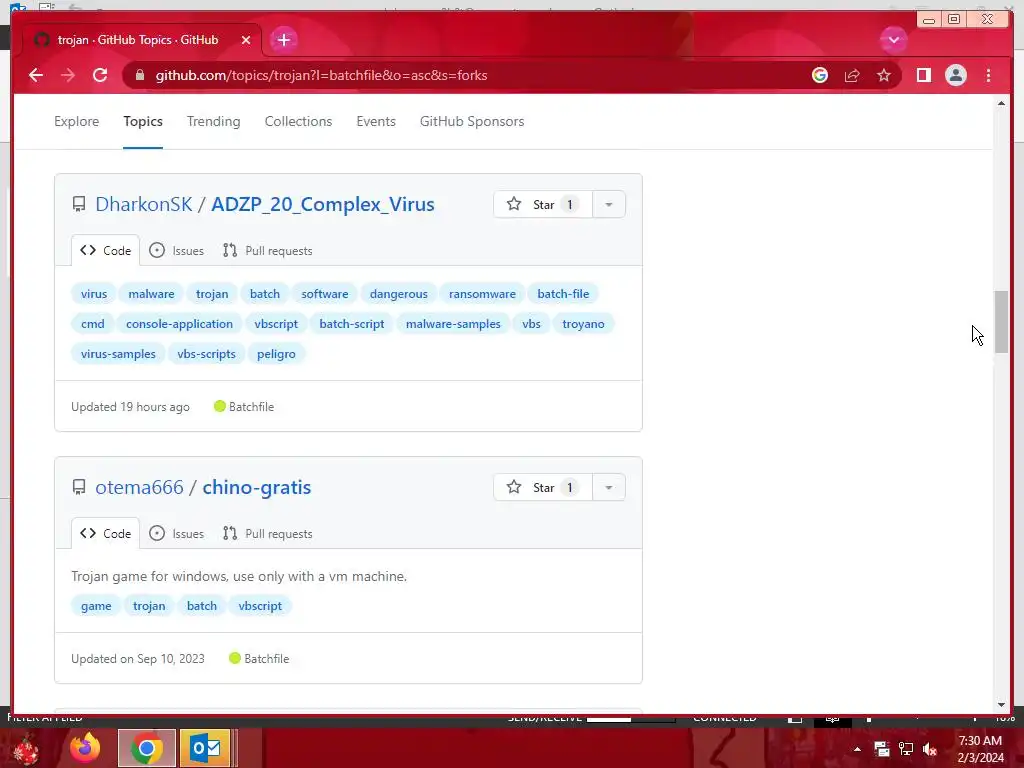Click the page vertical scrollbar thumb

(1001, 322)
